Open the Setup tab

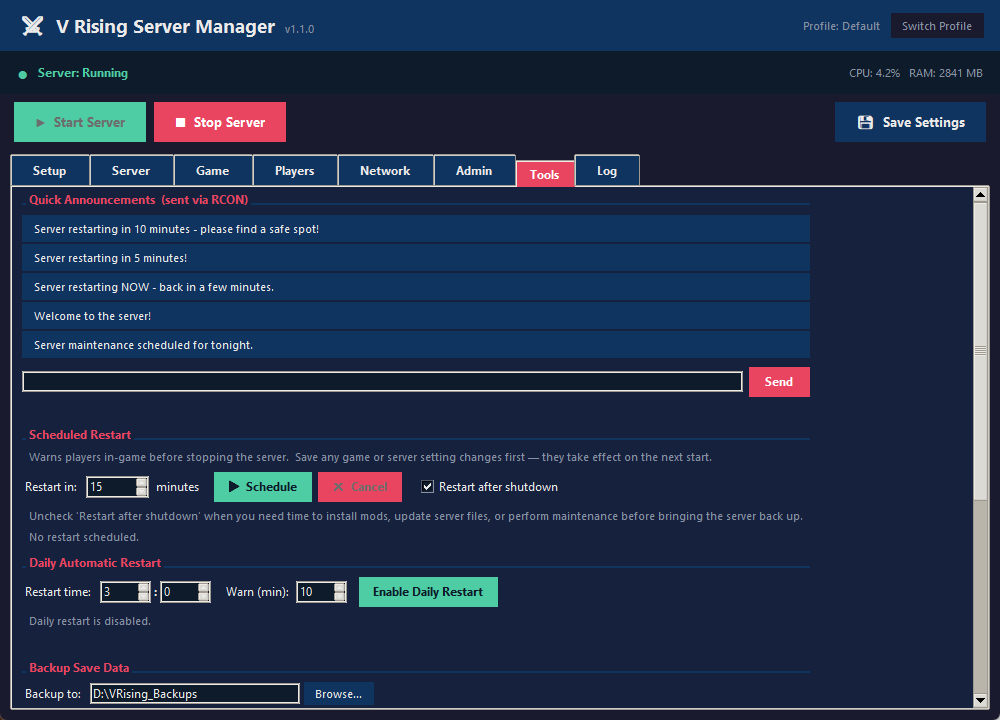[x=50, y=171]
